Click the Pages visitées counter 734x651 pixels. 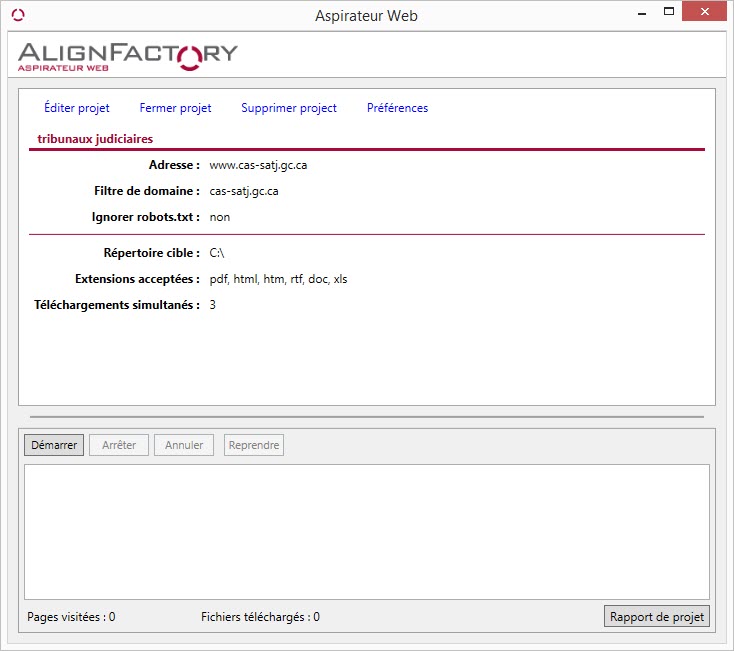71,617
